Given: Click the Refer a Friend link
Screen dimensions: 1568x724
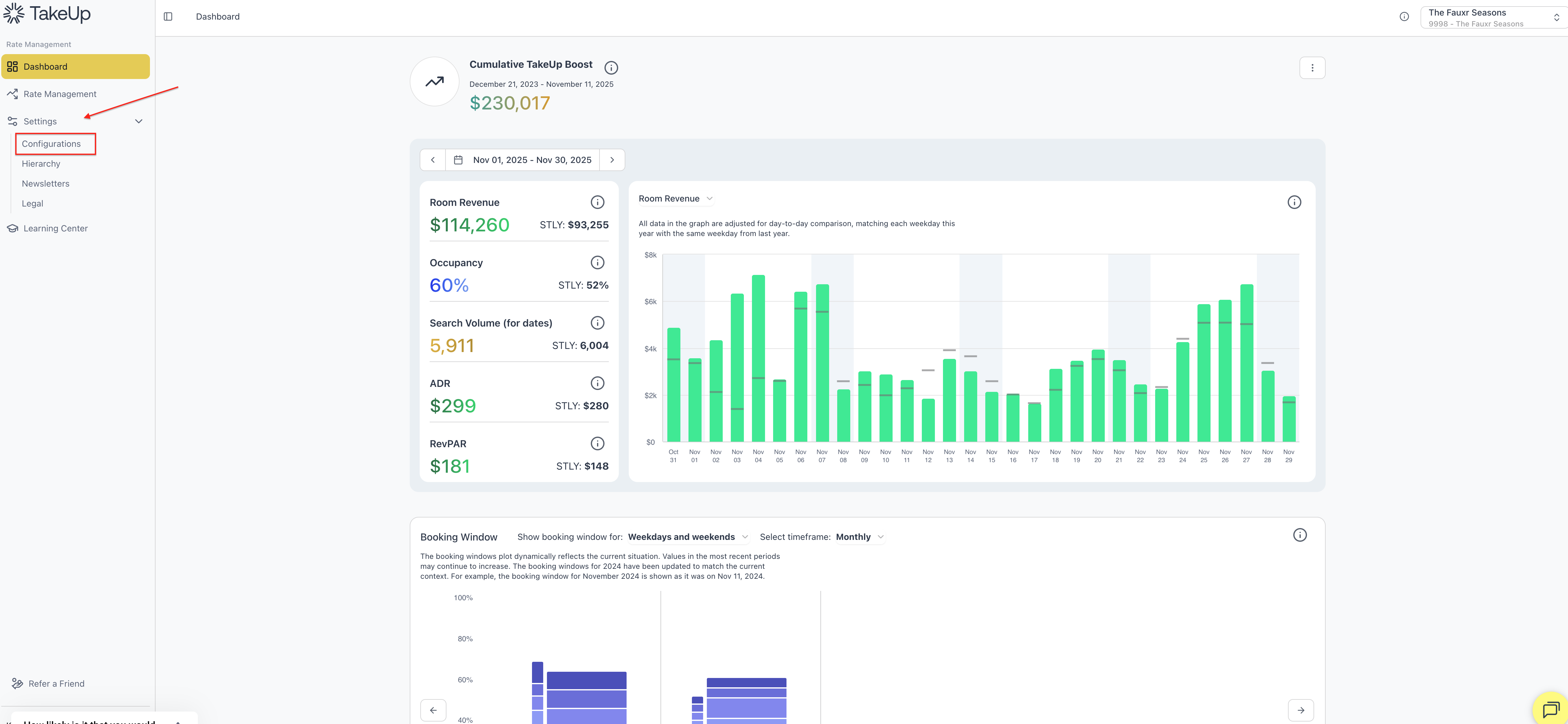Looking at the screenshot, I should click(56, 684).
